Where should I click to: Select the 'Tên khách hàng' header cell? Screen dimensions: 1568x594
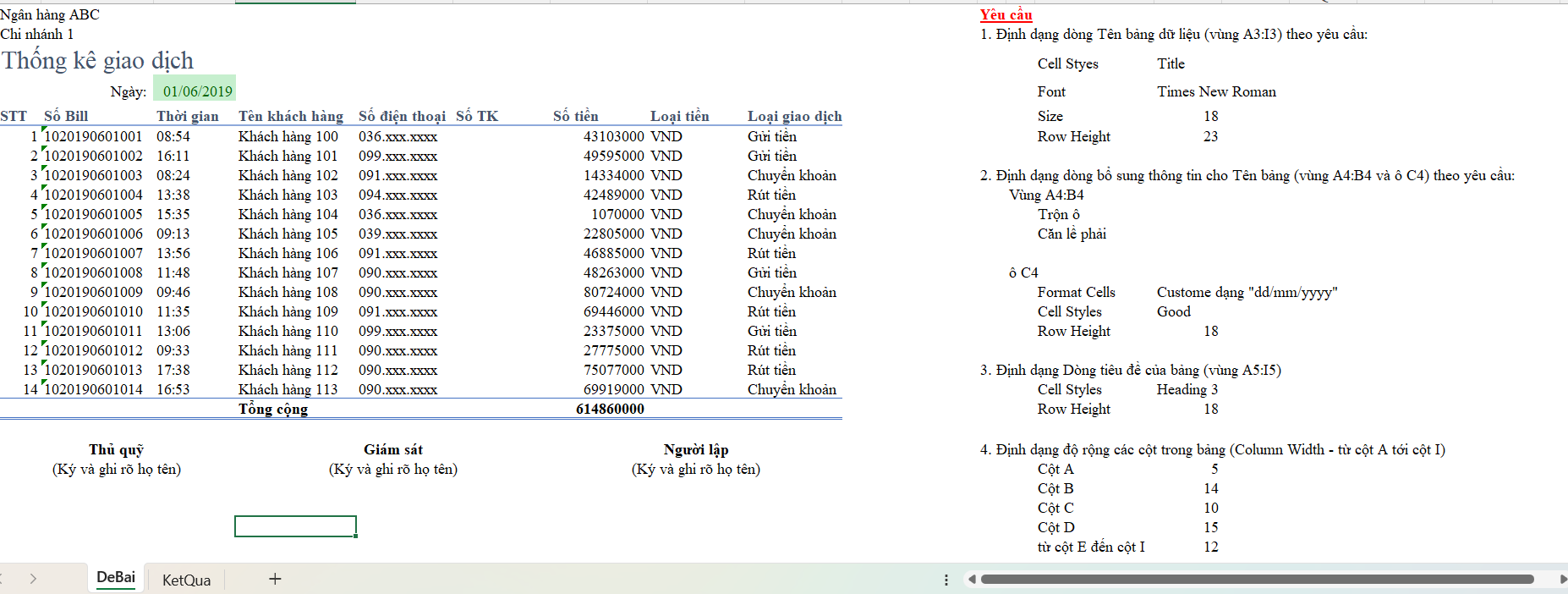[291, 116]
